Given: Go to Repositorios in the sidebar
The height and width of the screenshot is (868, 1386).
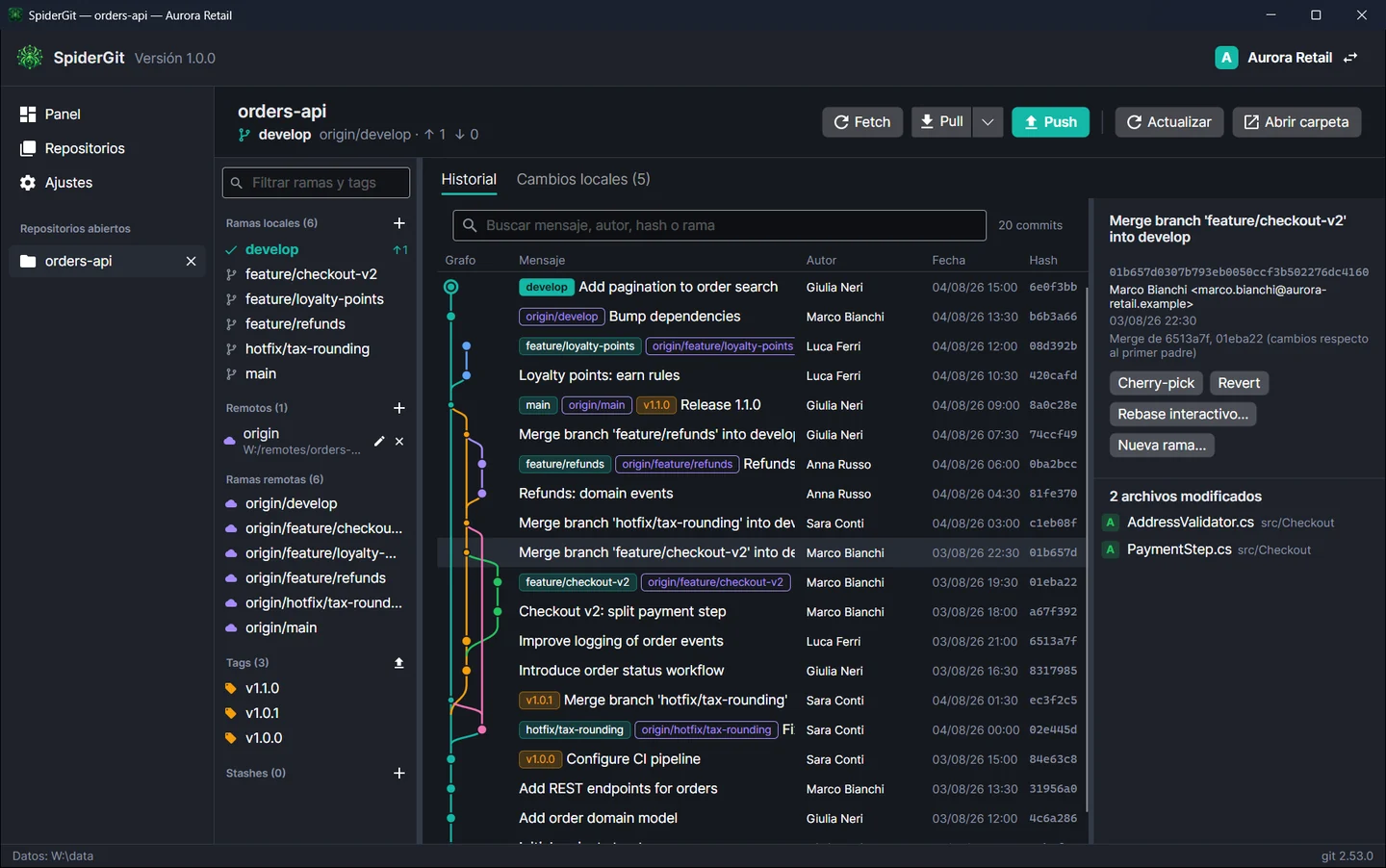Looking at the screenshot, I should [x=106, y=148].
